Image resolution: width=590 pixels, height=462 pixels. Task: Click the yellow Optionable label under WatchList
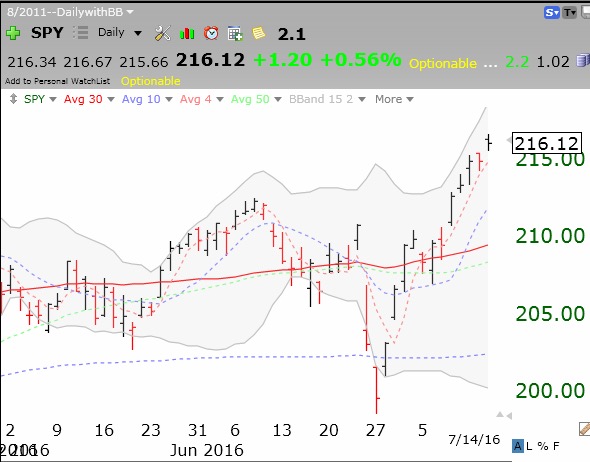pyautogui.click(x=151, y=81)
